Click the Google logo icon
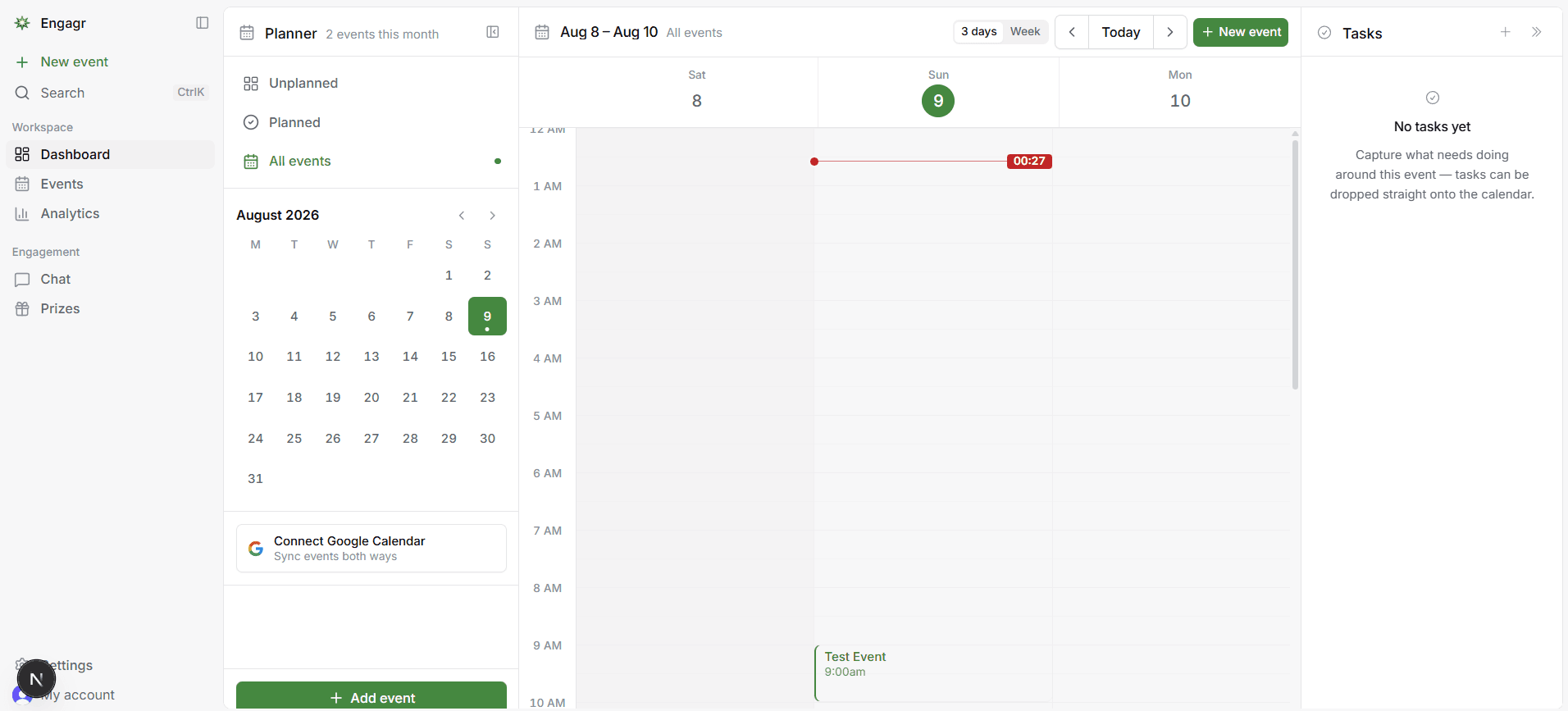This screenshot has width=1568, height=711. point(256,549)
